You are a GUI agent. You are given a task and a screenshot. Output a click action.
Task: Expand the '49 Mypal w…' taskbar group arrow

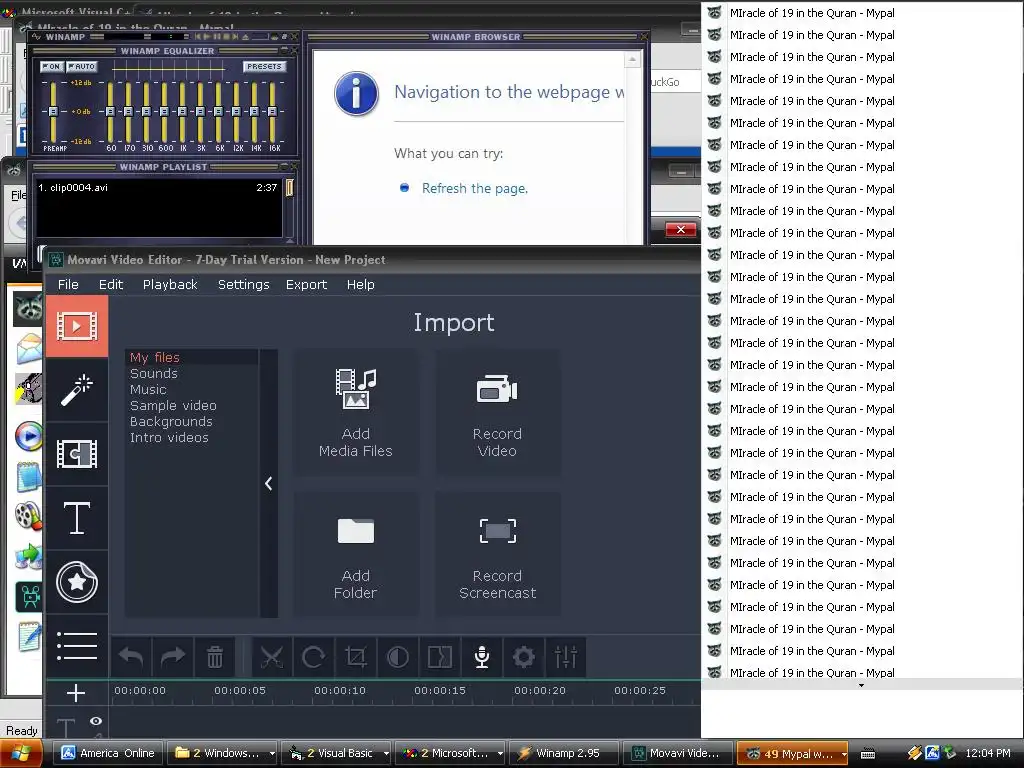point(844,754)
